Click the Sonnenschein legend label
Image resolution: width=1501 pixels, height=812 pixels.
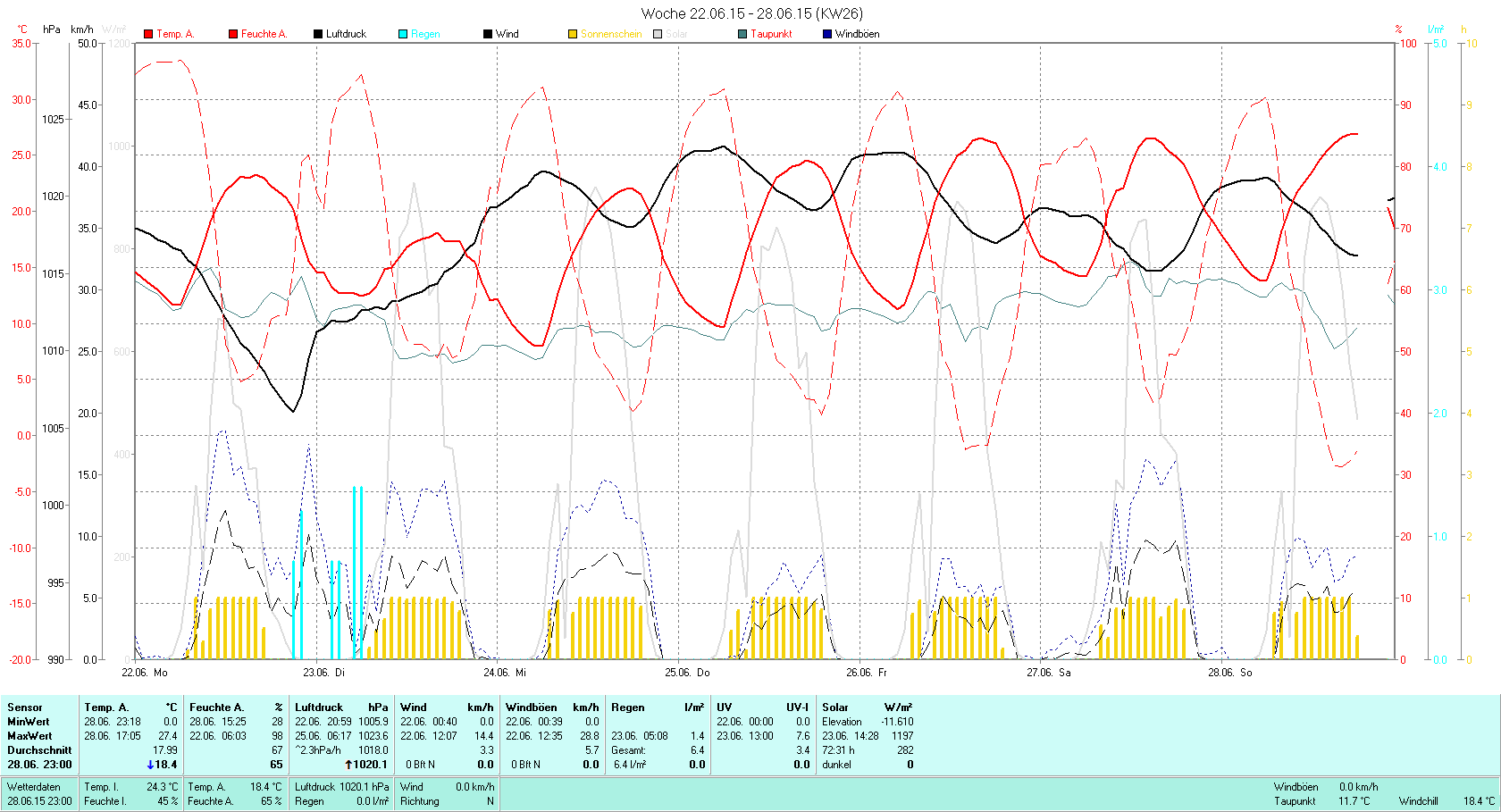click(611, 34)
